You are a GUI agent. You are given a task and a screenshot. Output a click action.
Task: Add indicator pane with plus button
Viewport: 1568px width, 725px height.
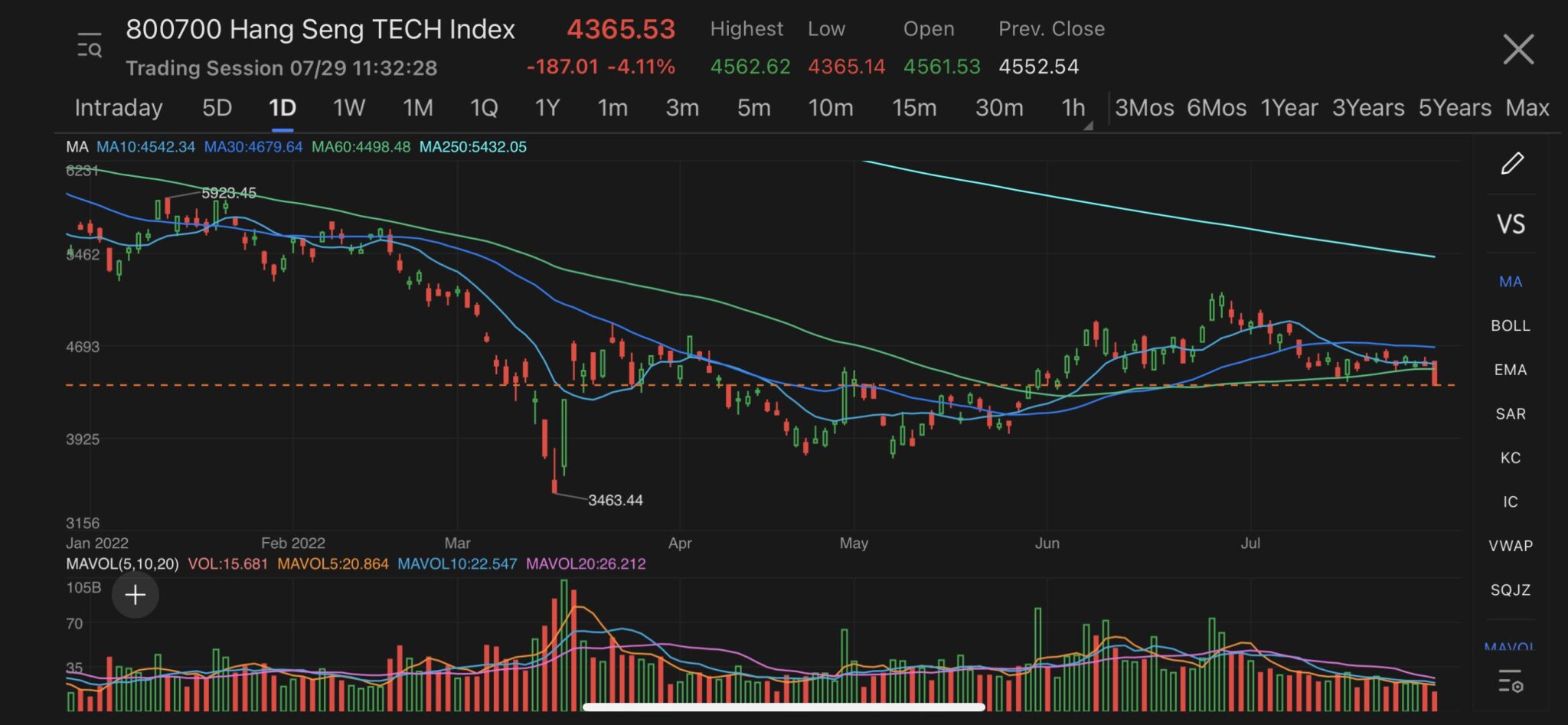[136, 595]
